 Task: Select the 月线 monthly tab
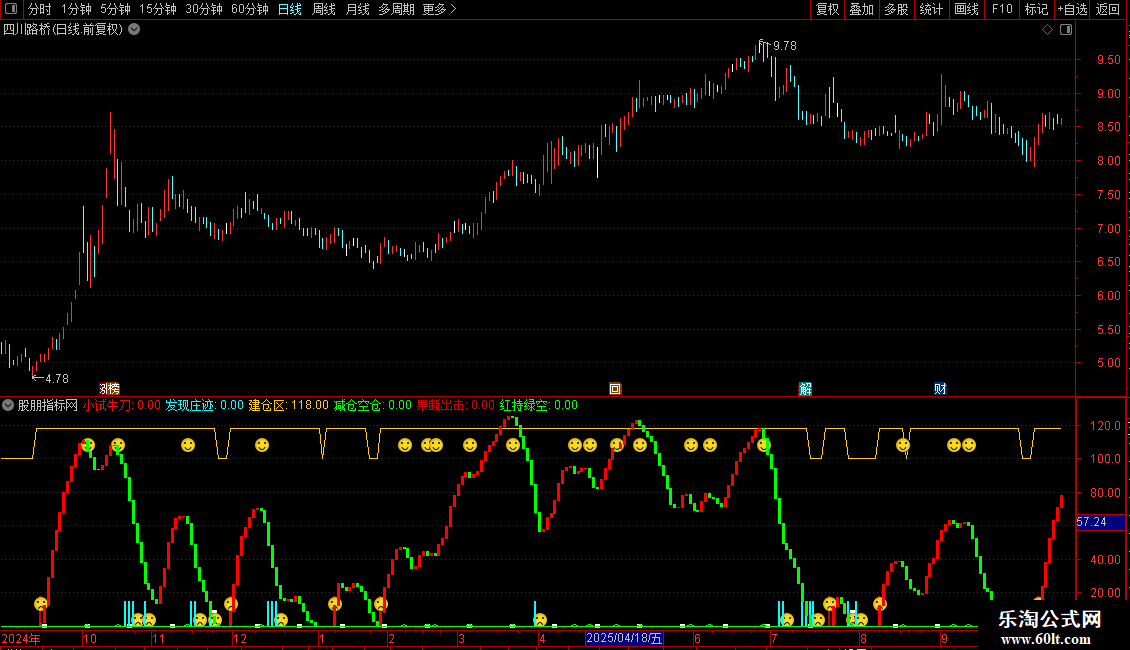click(x=357, y=9)
